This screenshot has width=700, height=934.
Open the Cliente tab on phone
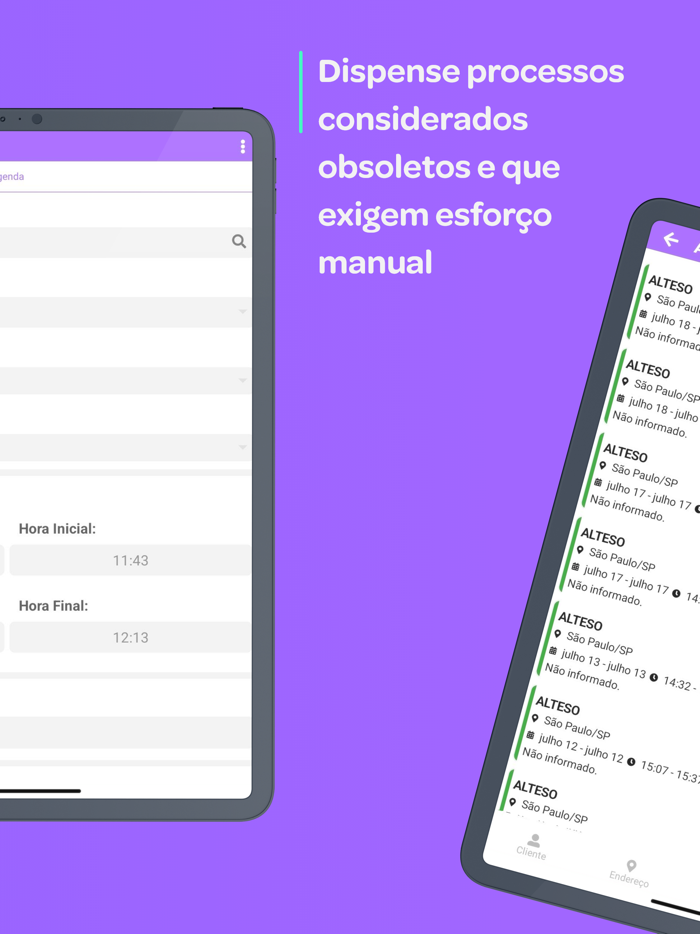531,847
